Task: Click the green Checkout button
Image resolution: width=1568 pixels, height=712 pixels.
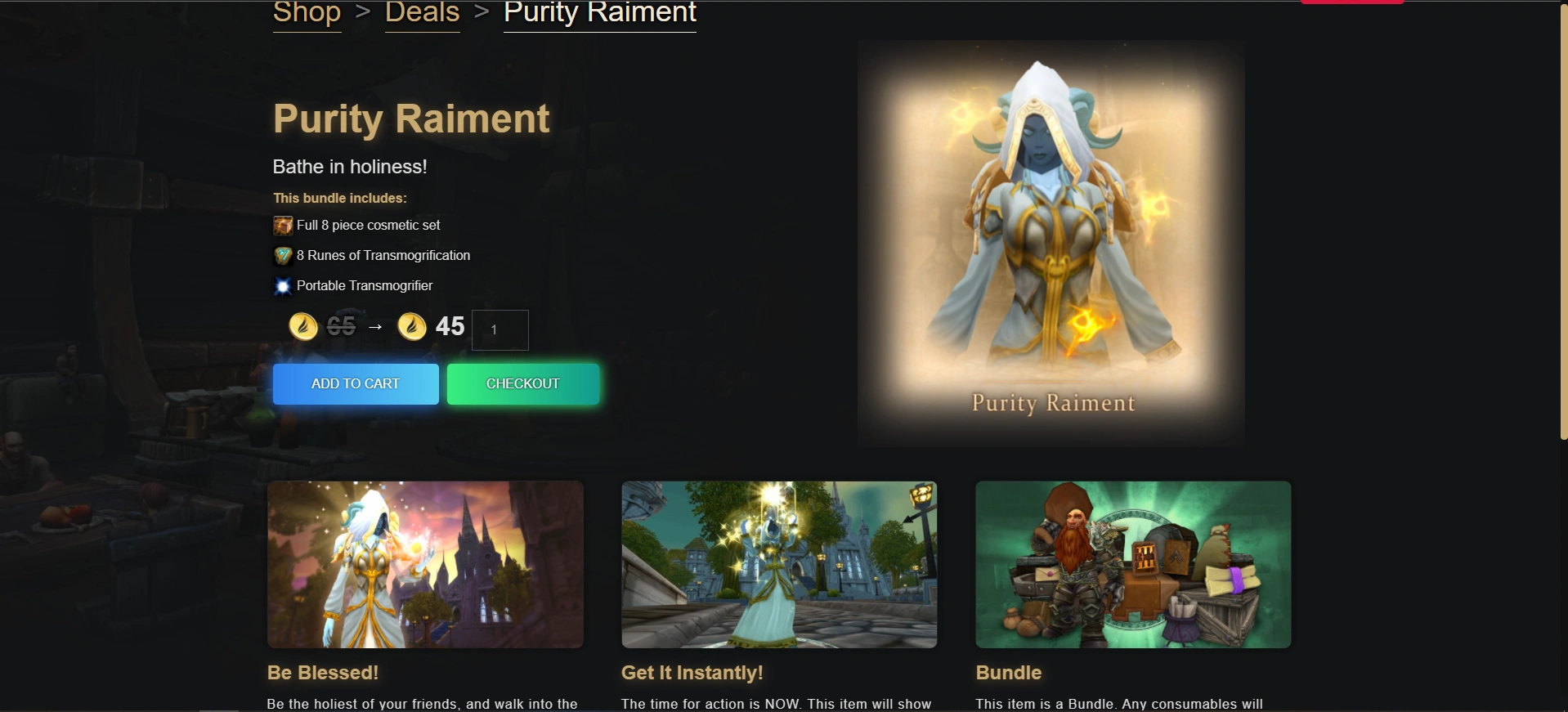Action: click(523, 384)
